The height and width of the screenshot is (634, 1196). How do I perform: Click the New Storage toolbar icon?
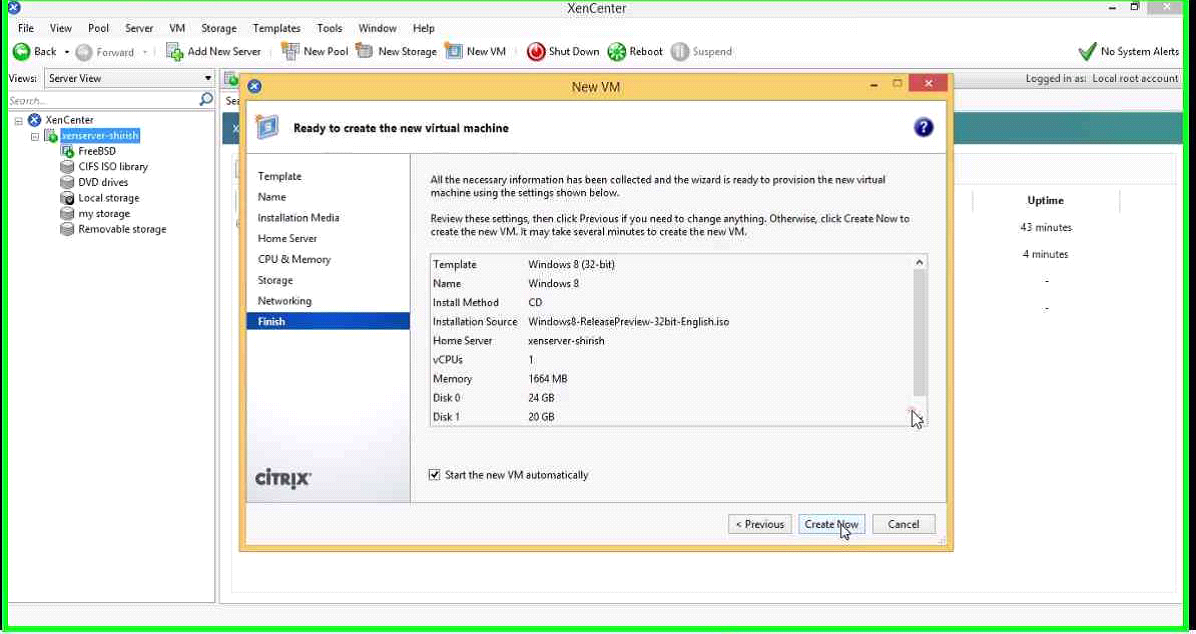pyautogui.click(x=365, y=51)
